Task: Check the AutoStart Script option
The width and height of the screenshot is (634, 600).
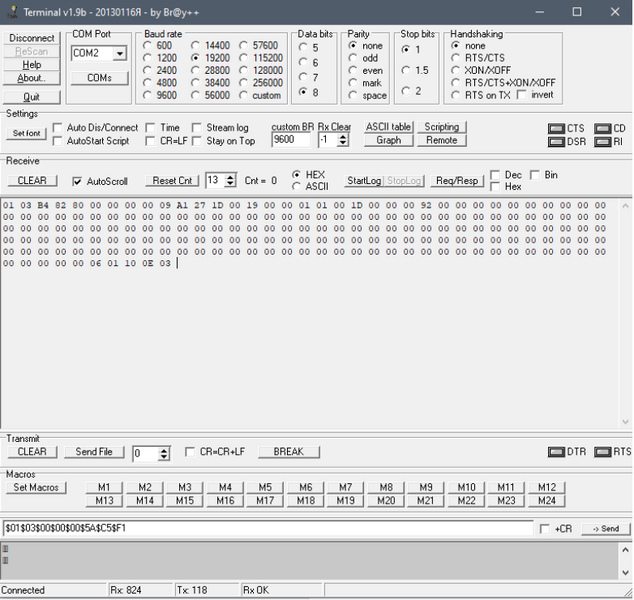Action: [x=57, y=141]
